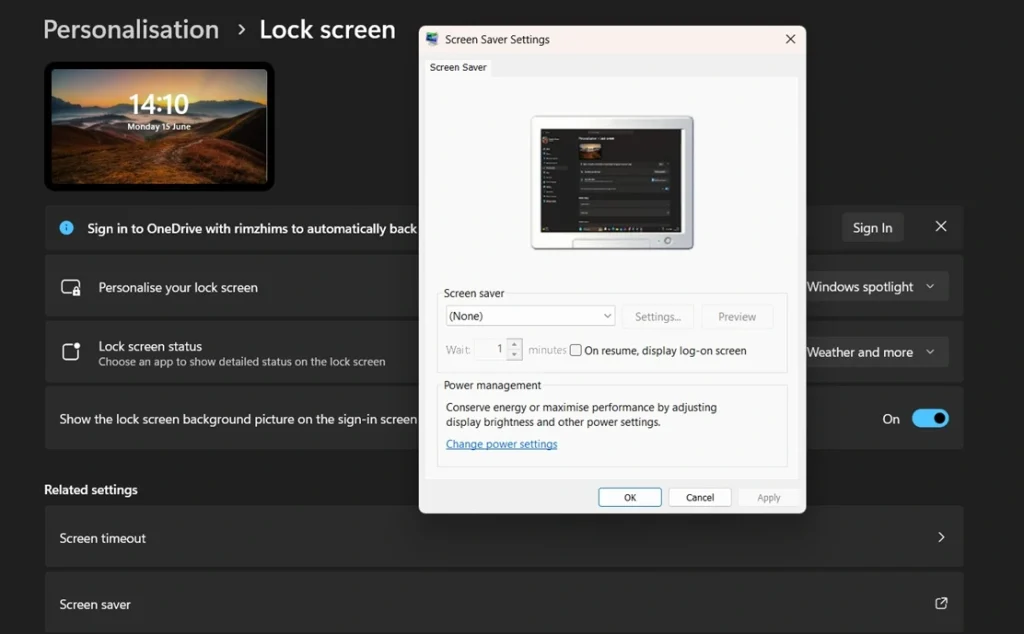Click the Wait minutes number field

coord(490,349)
